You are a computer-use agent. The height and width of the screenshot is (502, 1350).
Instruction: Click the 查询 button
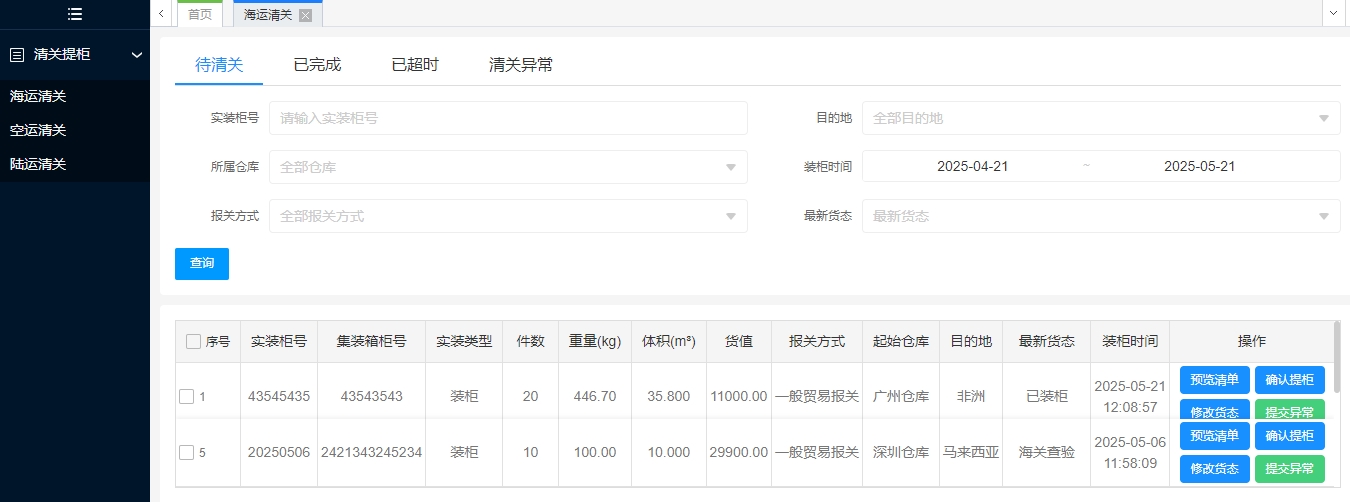tap(202, 264)
